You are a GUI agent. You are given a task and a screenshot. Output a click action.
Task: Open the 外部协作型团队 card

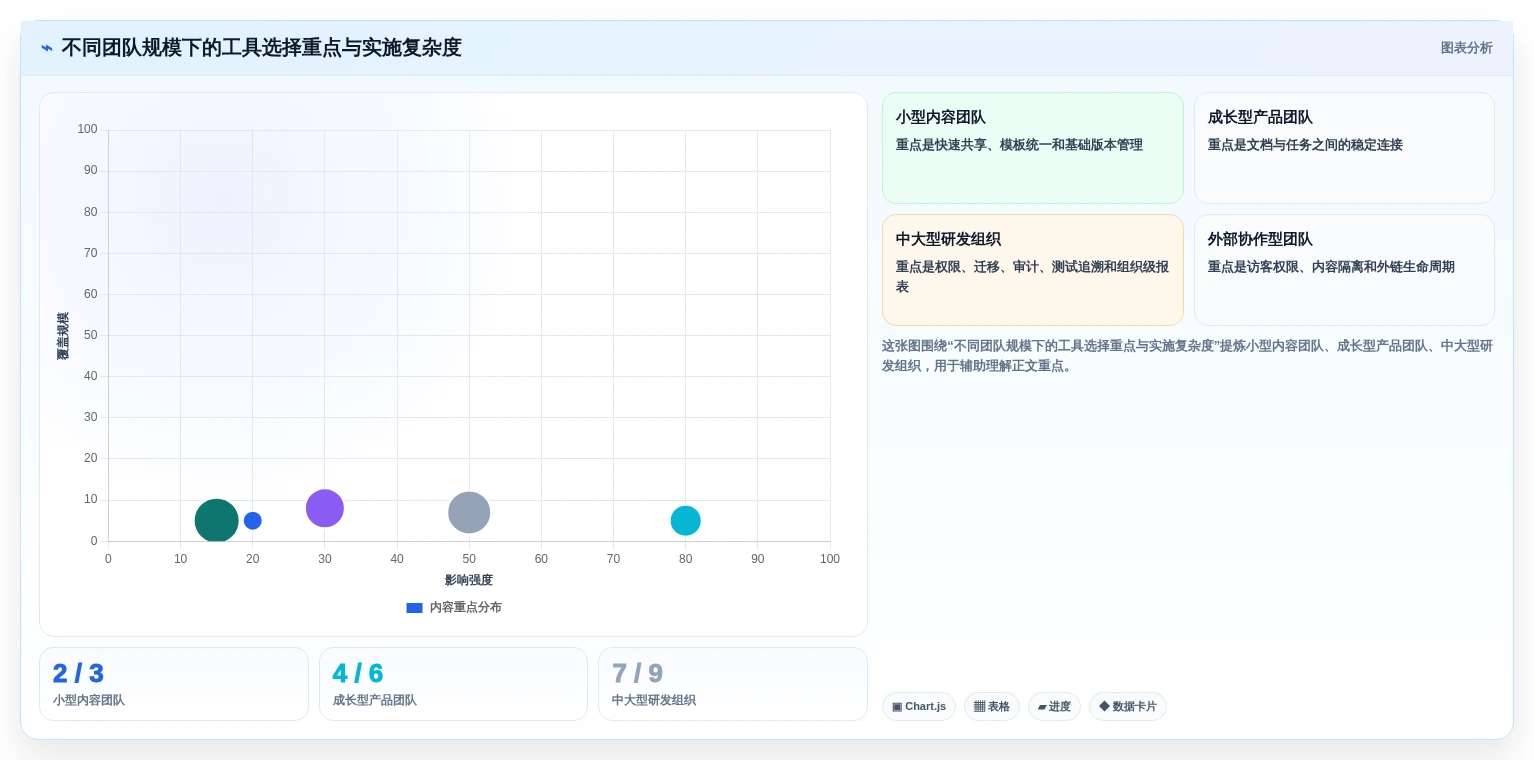click(x=1344, y=270)
